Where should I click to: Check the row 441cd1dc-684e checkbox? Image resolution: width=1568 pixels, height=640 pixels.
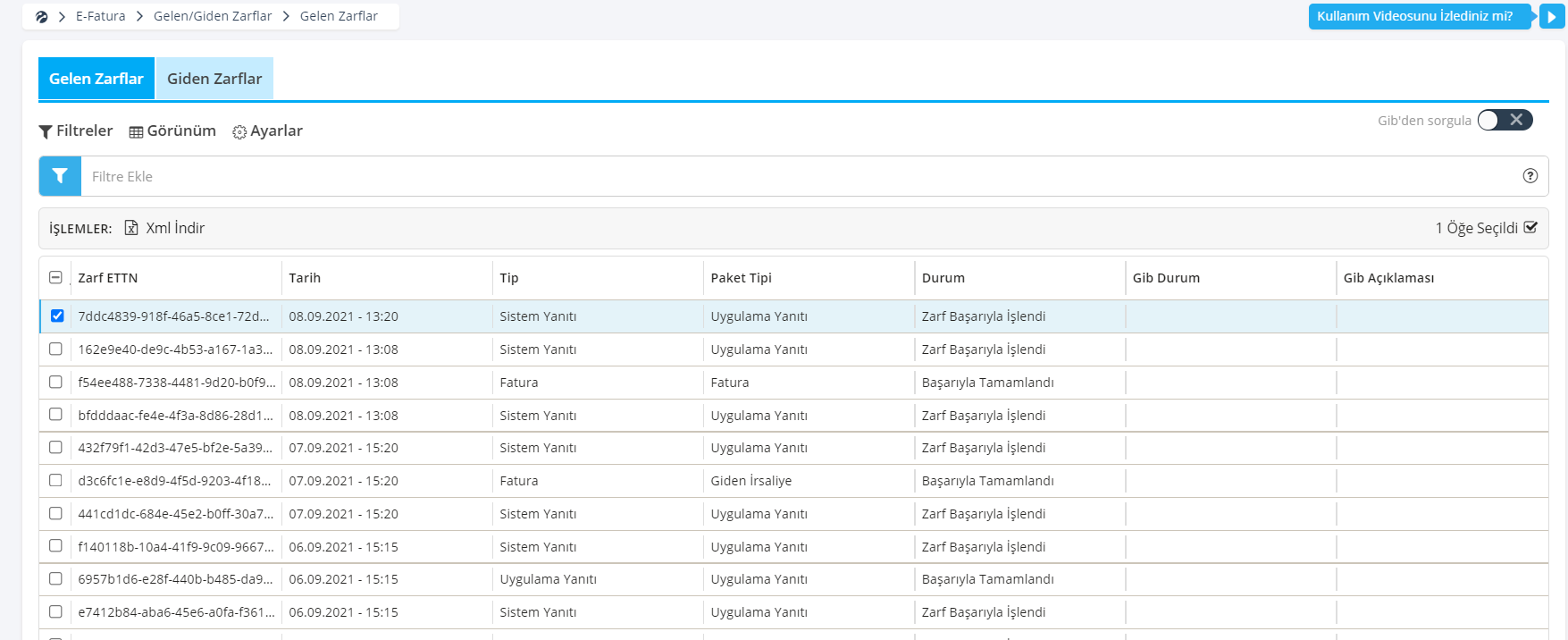click(55, 513)
